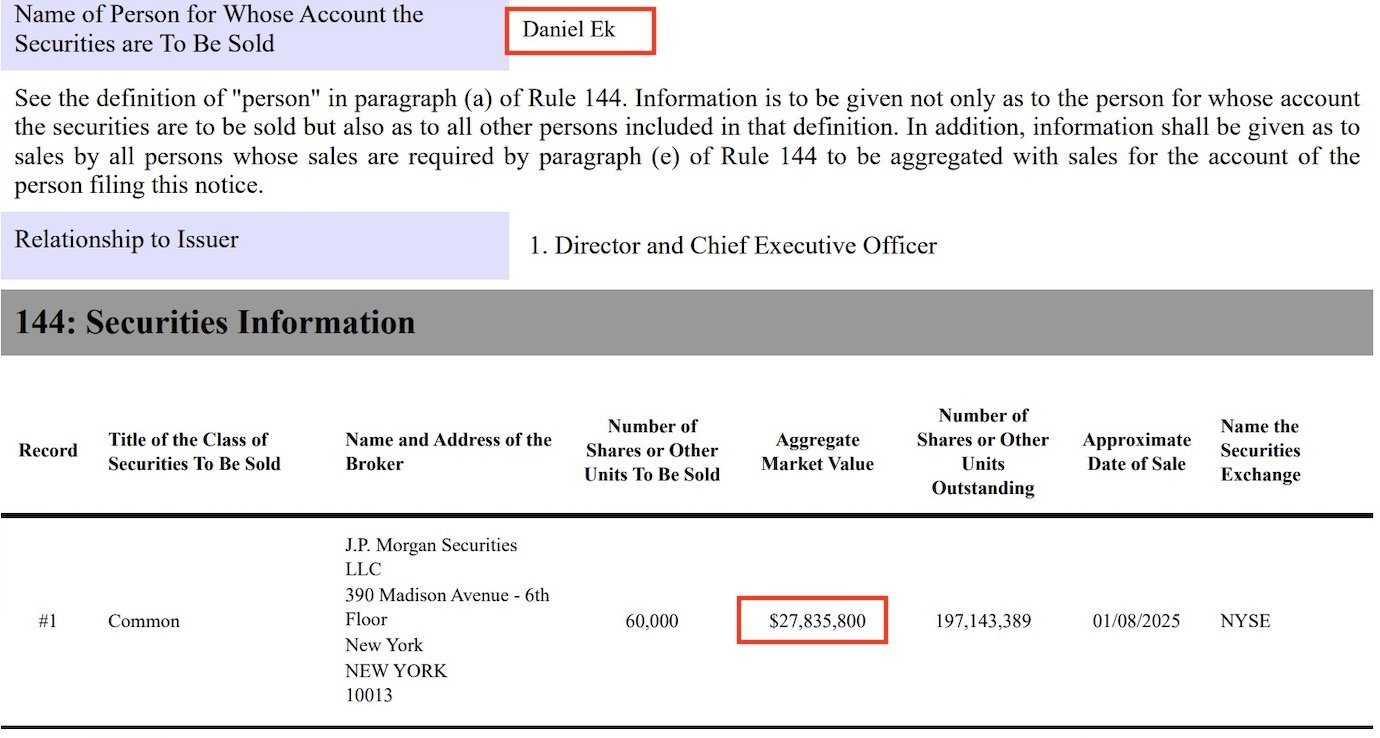The height and width of the screenshot is (738, 1380).
Task: Click the Approximate Date of Sale header
Action: 1137,451
